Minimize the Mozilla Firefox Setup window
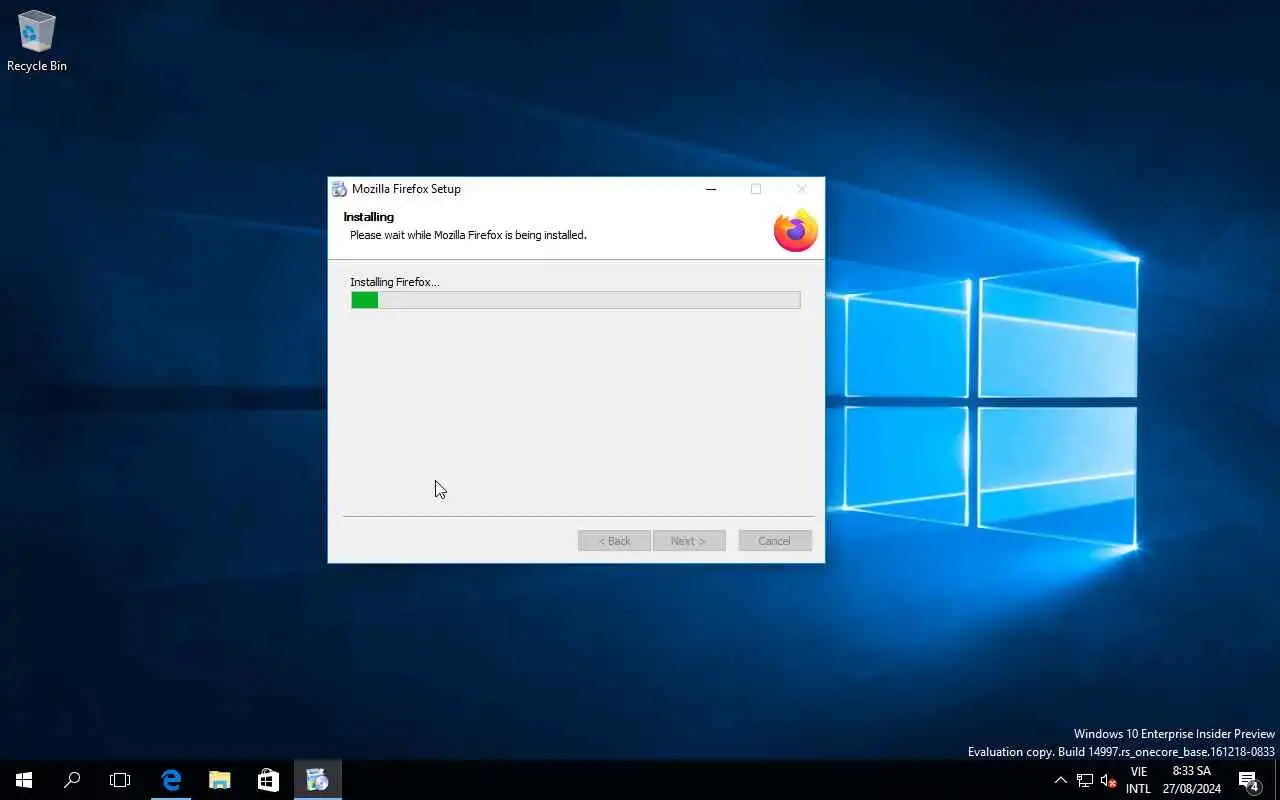 711,189
